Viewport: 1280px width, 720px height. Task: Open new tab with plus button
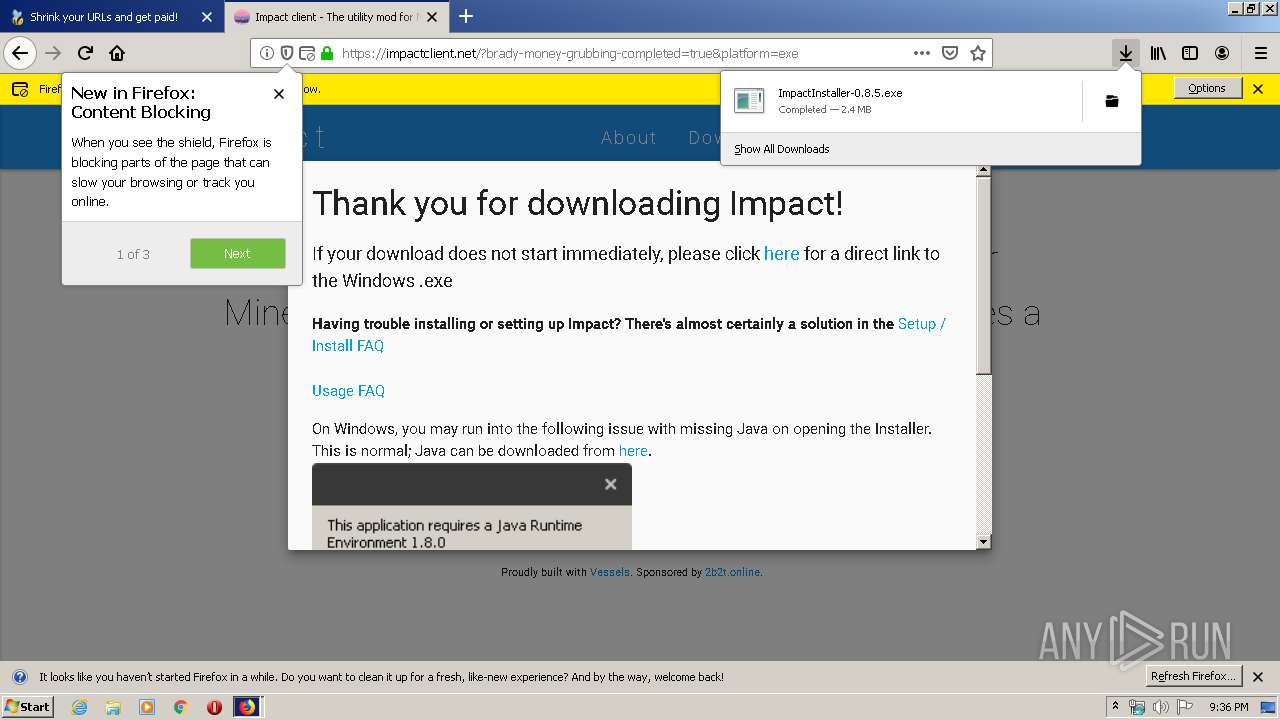(x=466, y=16)
